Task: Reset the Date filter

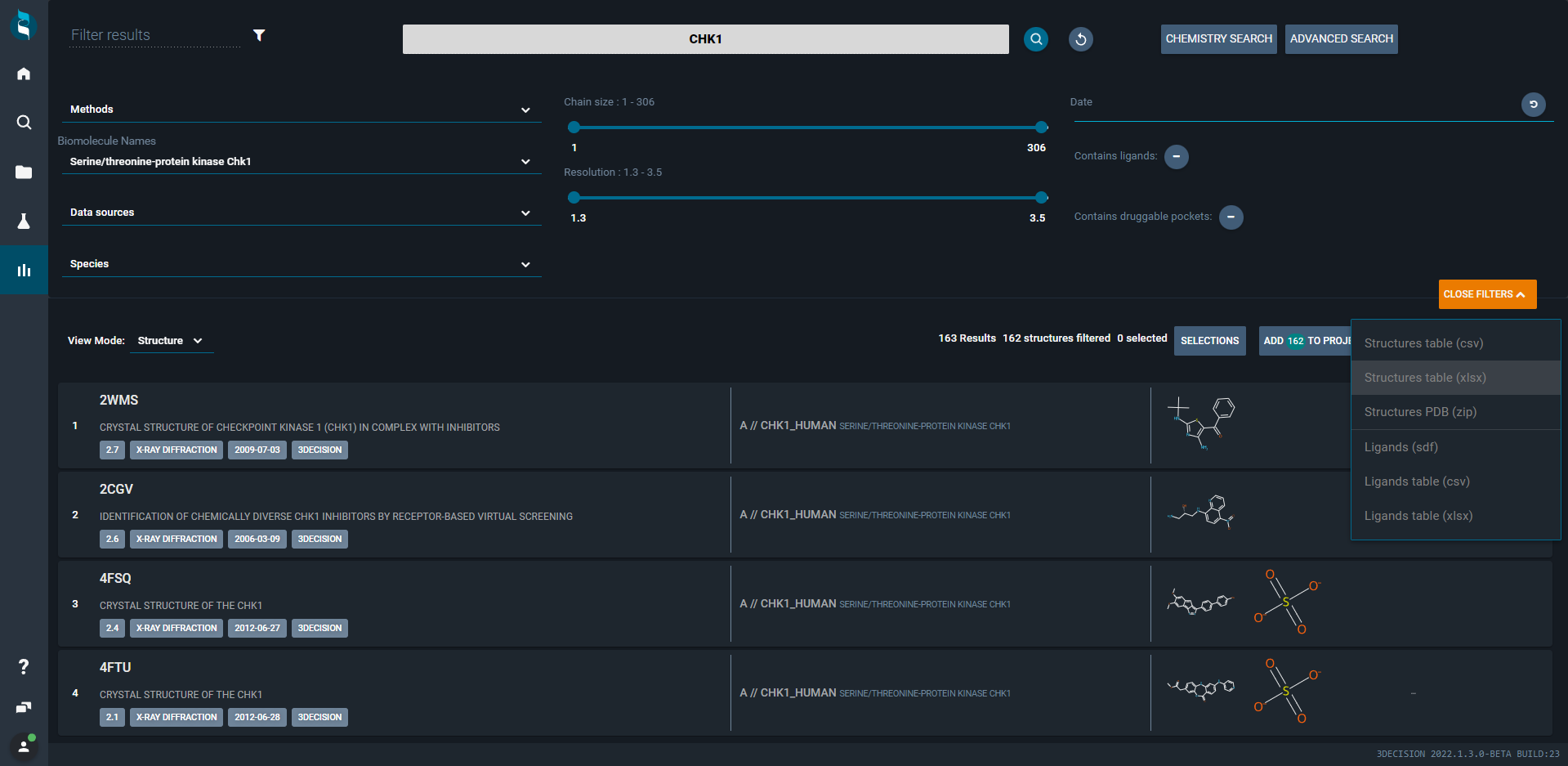Action: tap(1534, 105)
